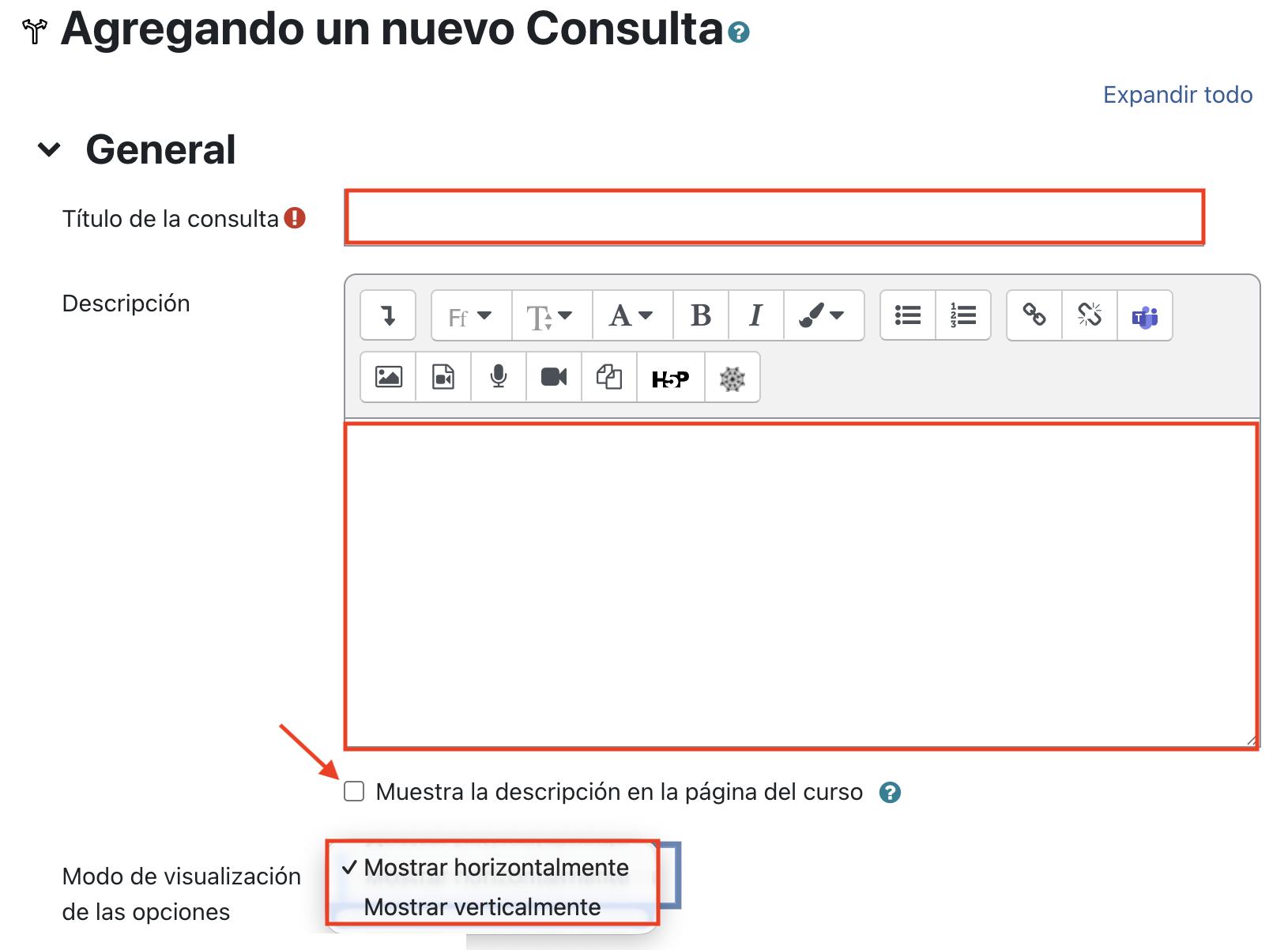Insert an unordered bullet list
The image size is (1288, 950).
pyautogui.click(x=908, y=315)
